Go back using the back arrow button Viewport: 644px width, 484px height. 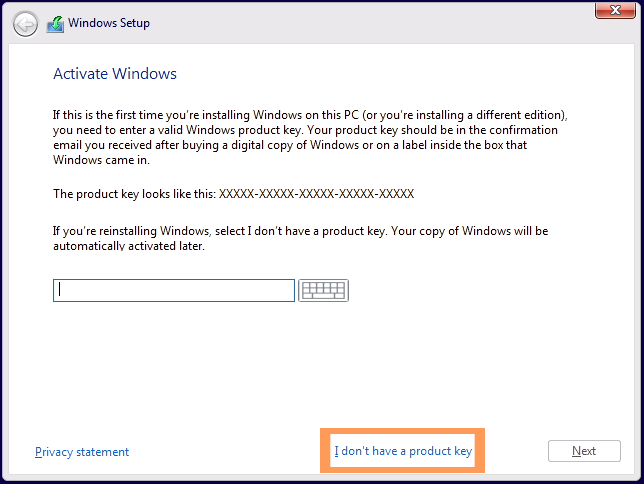[x=26, y=23]
